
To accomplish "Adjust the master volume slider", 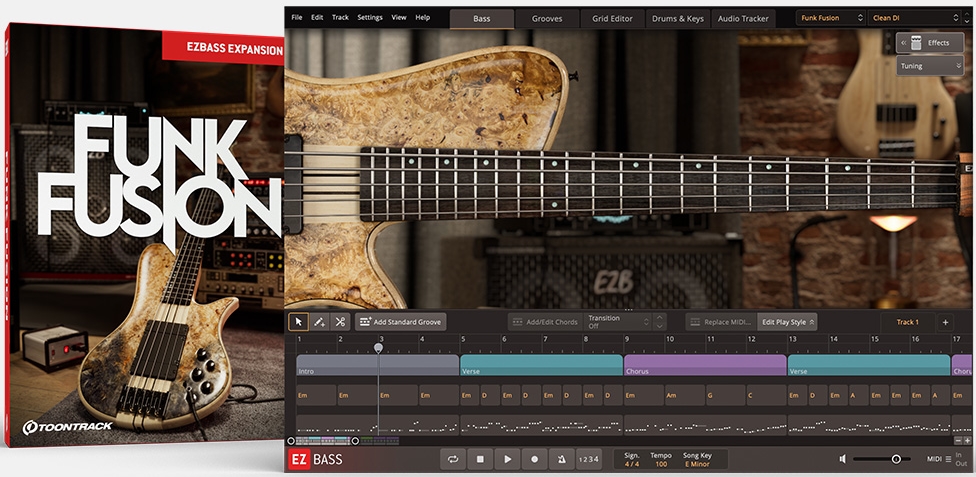I will (882, 460).
